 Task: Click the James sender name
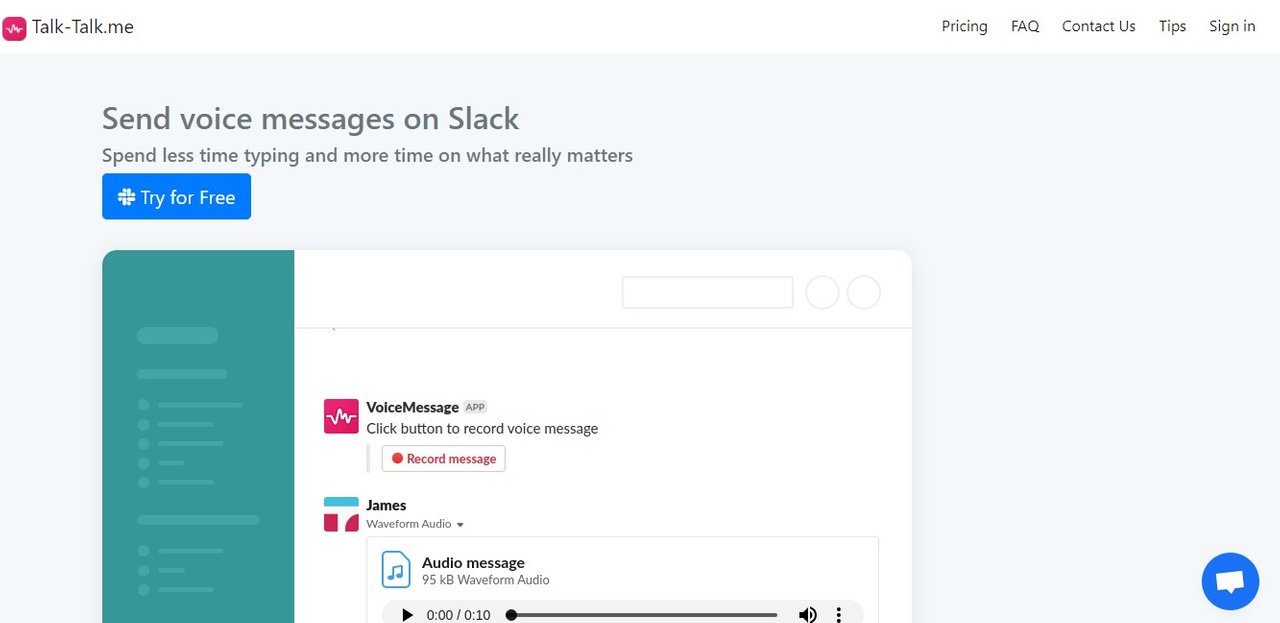point(386,505)
